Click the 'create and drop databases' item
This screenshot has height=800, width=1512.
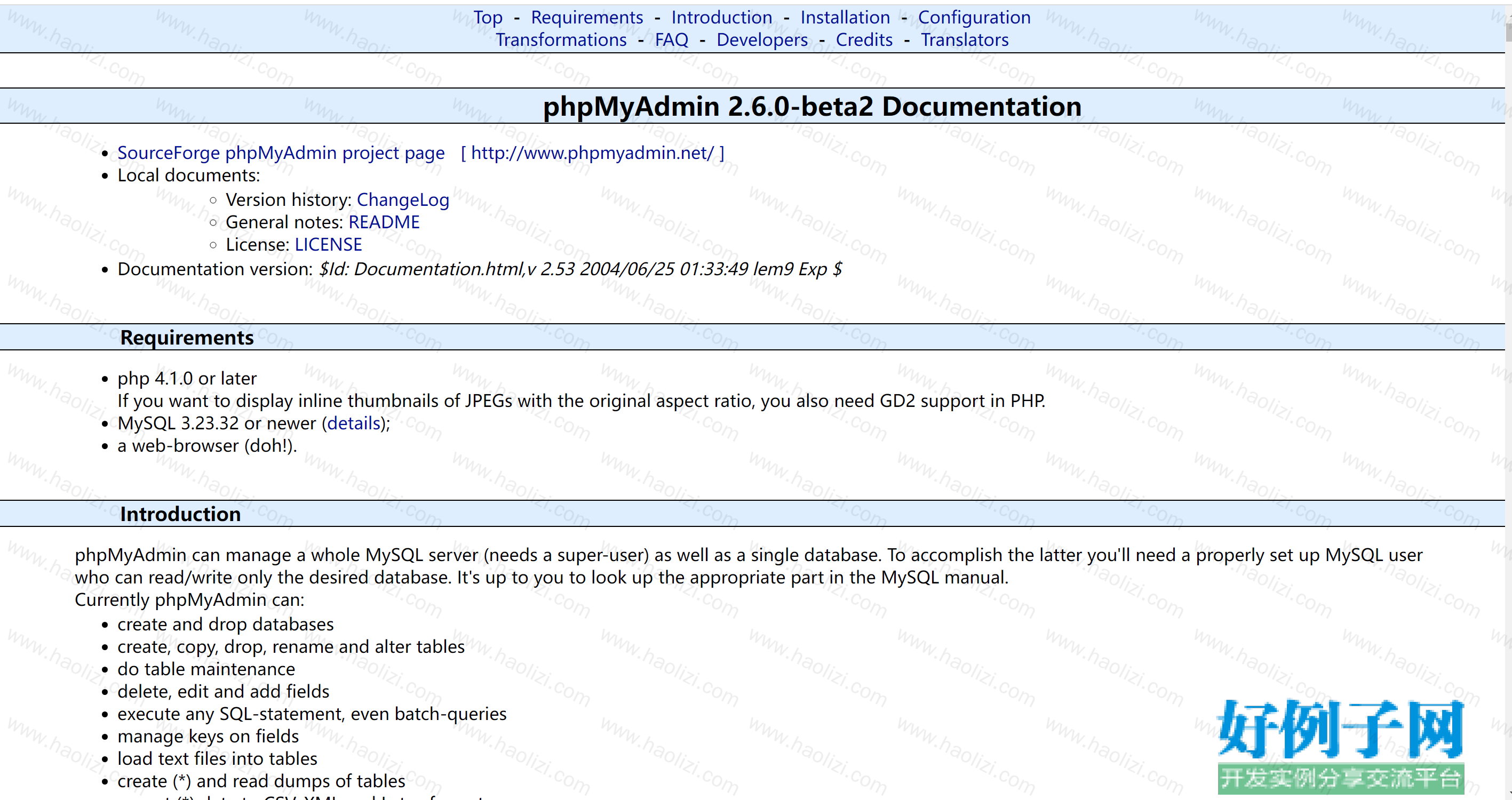pyautogui.click(x=225, y=625)
